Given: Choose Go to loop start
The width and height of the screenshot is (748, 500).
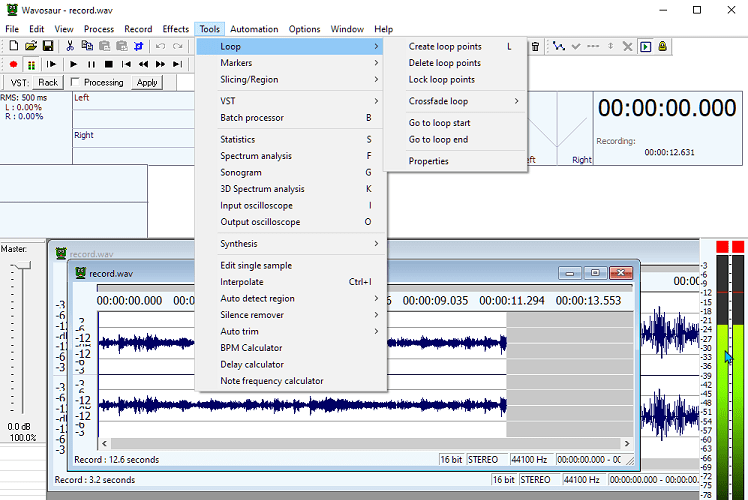Looking at the screenshot, I should [456, 123].
